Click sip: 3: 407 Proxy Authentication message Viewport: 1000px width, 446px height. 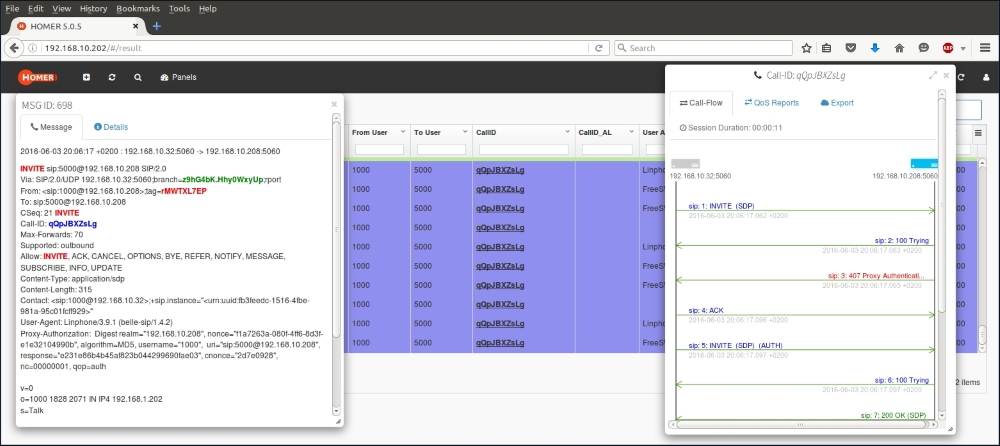(876, 276)
